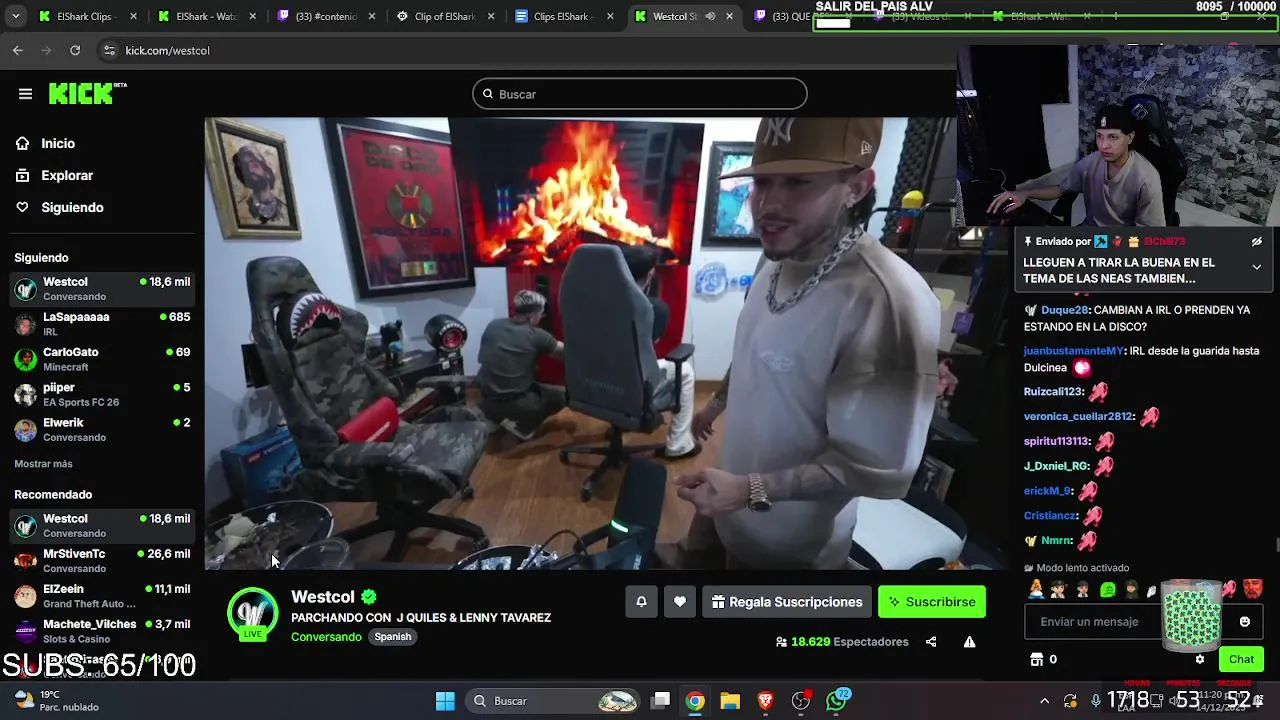Click Regala Suscripciones button

click(787, 602)
